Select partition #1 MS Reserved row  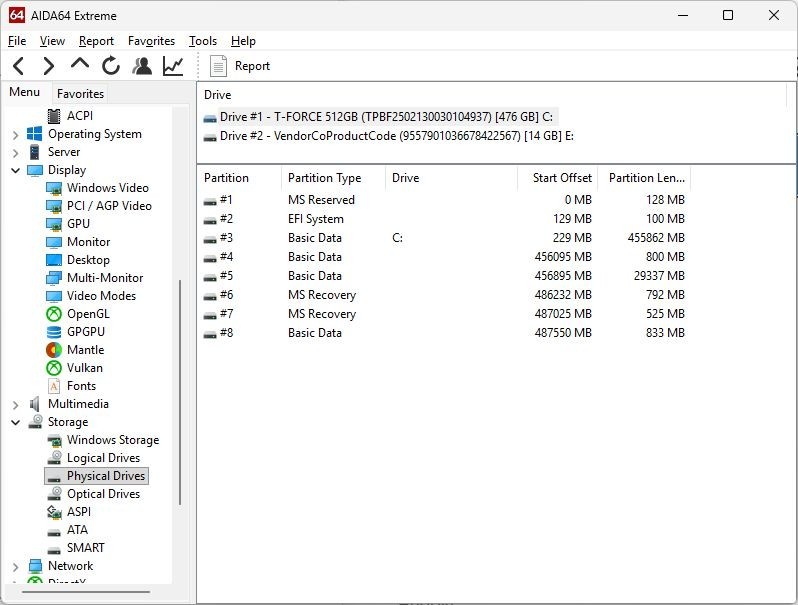coord(444,200)
